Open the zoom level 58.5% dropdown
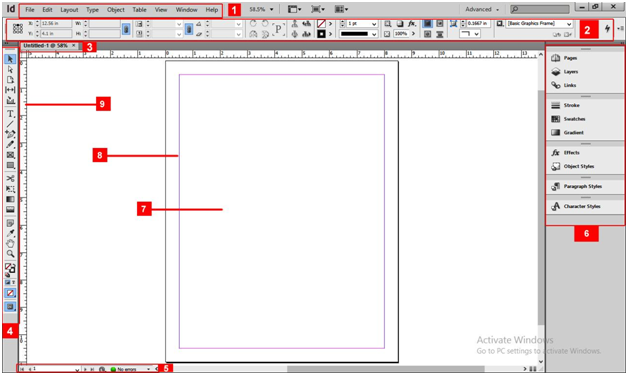The height and width of the screenshot is (375, 628). [x=271, y=9]
